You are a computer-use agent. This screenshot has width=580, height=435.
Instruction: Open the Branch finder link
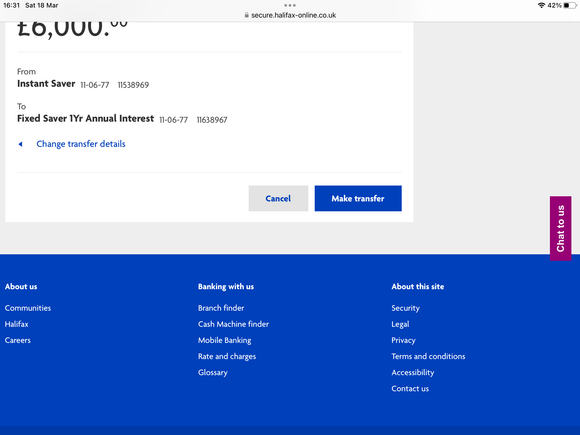click(x=221, y=308)
